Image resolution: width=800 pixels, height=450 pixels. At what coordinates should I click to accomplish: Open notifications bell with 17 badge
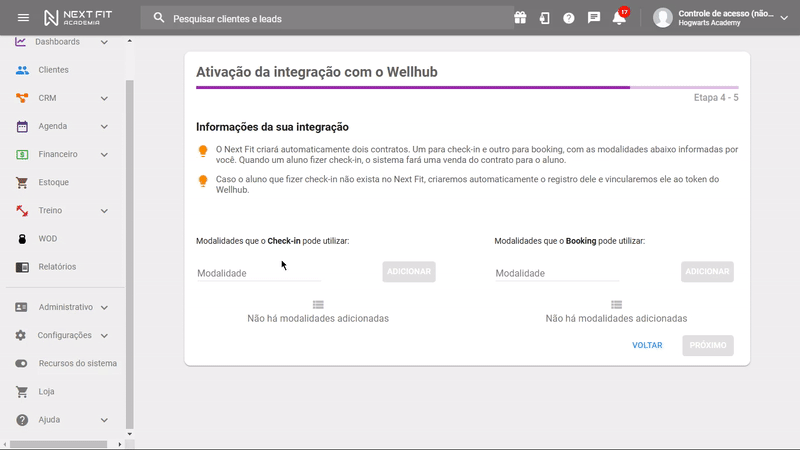click(620, 17)
